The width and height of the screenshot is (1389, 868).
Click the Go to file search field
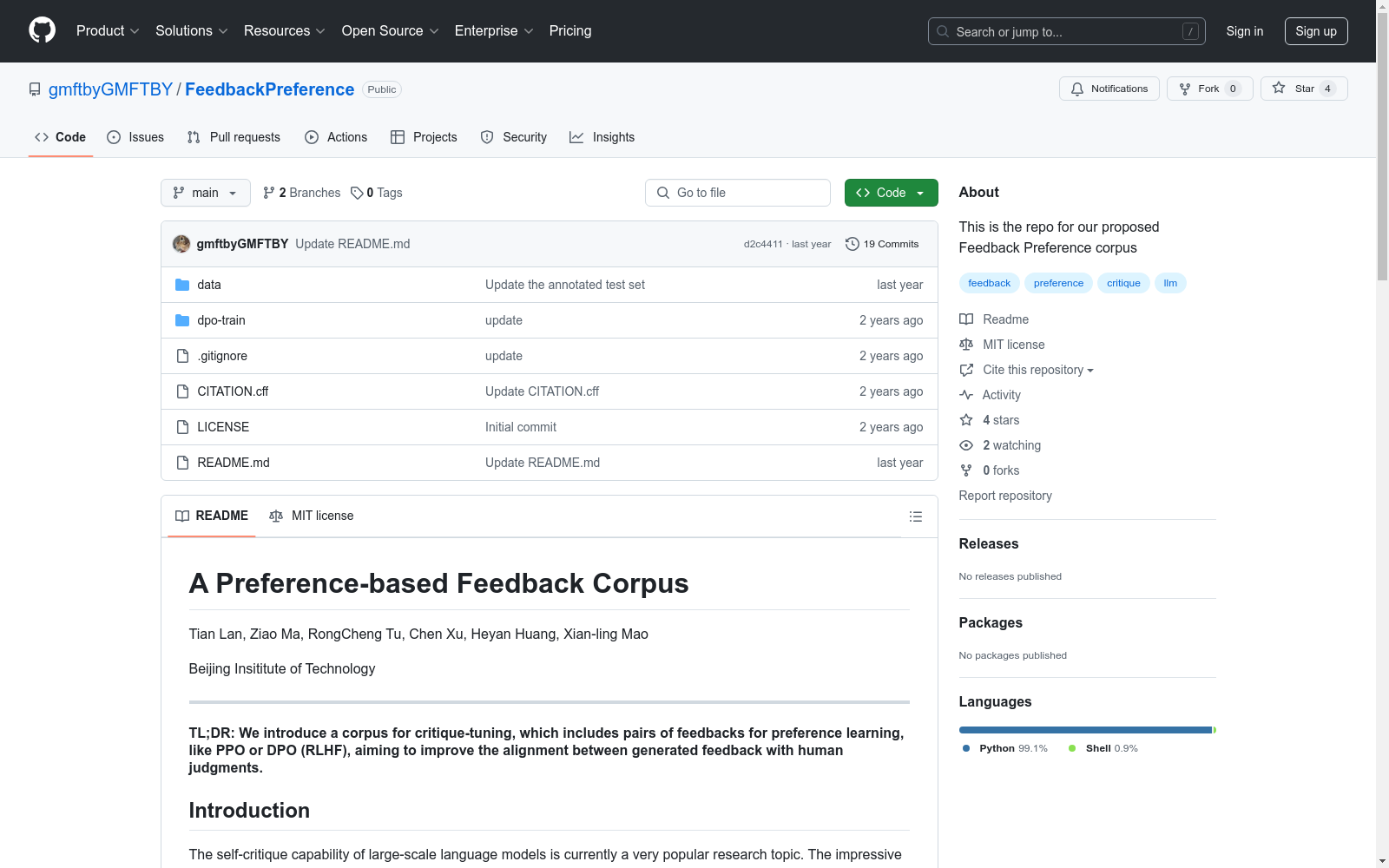(x=738, y=193)
